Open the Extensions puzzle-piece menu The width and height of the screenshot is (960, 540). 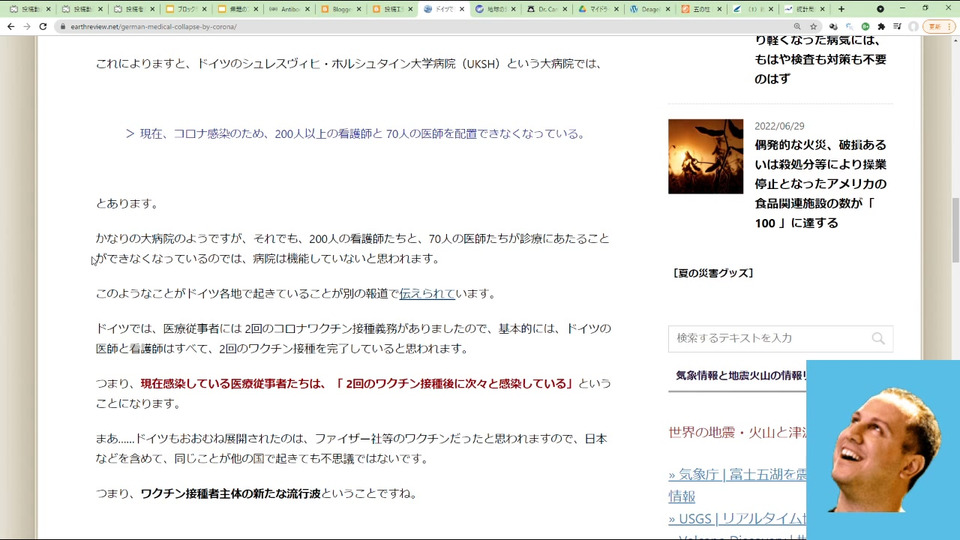point(881,26)
